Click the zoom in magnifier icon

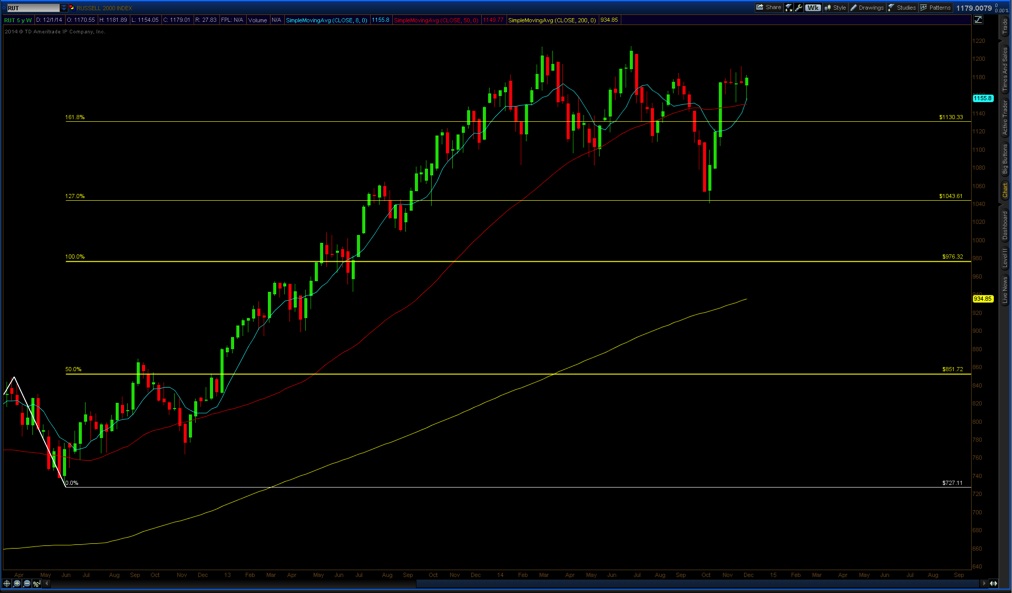(17, 583)
